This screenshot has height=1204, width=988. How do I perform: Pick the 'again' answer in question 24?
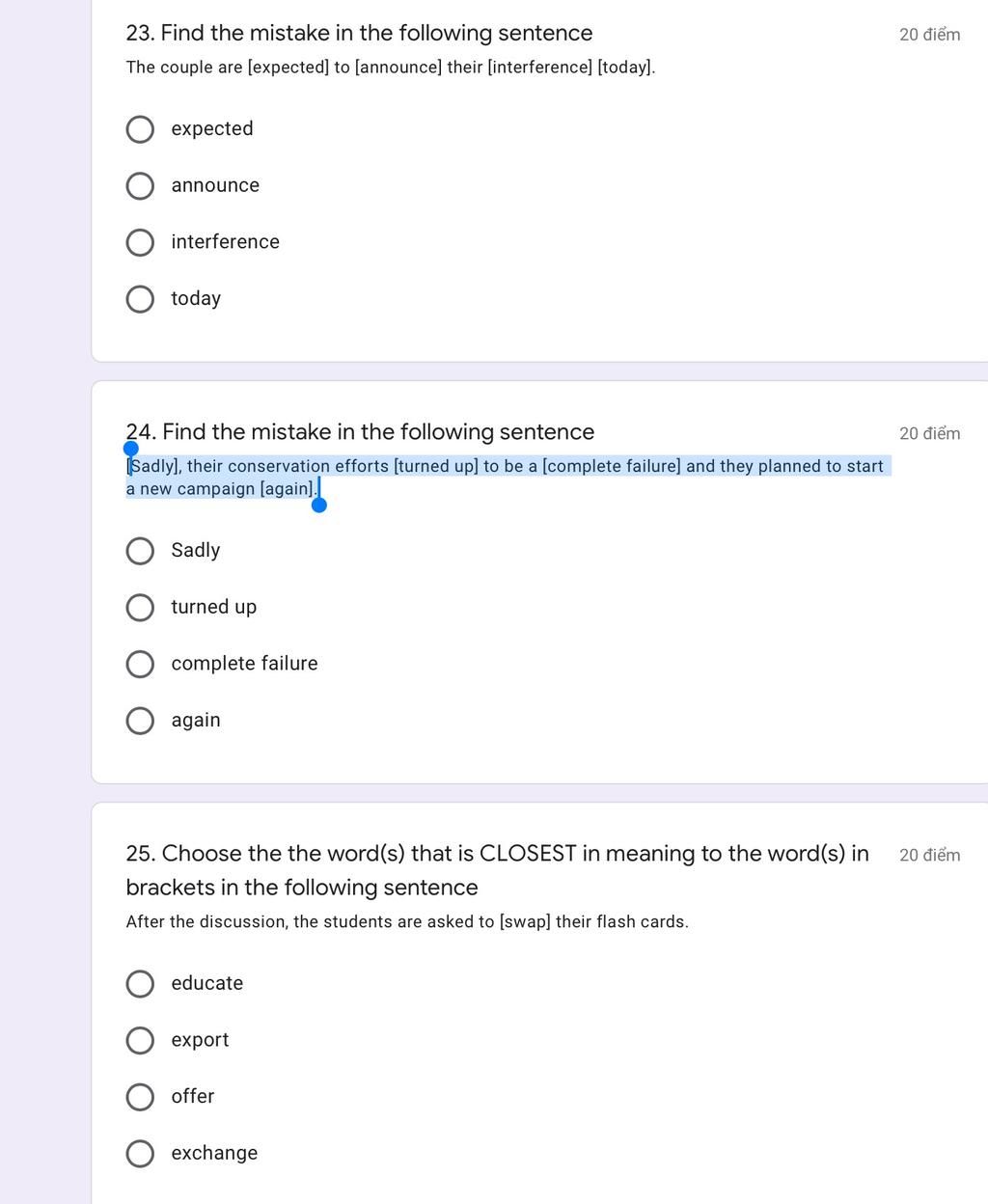tap(140, 721)
